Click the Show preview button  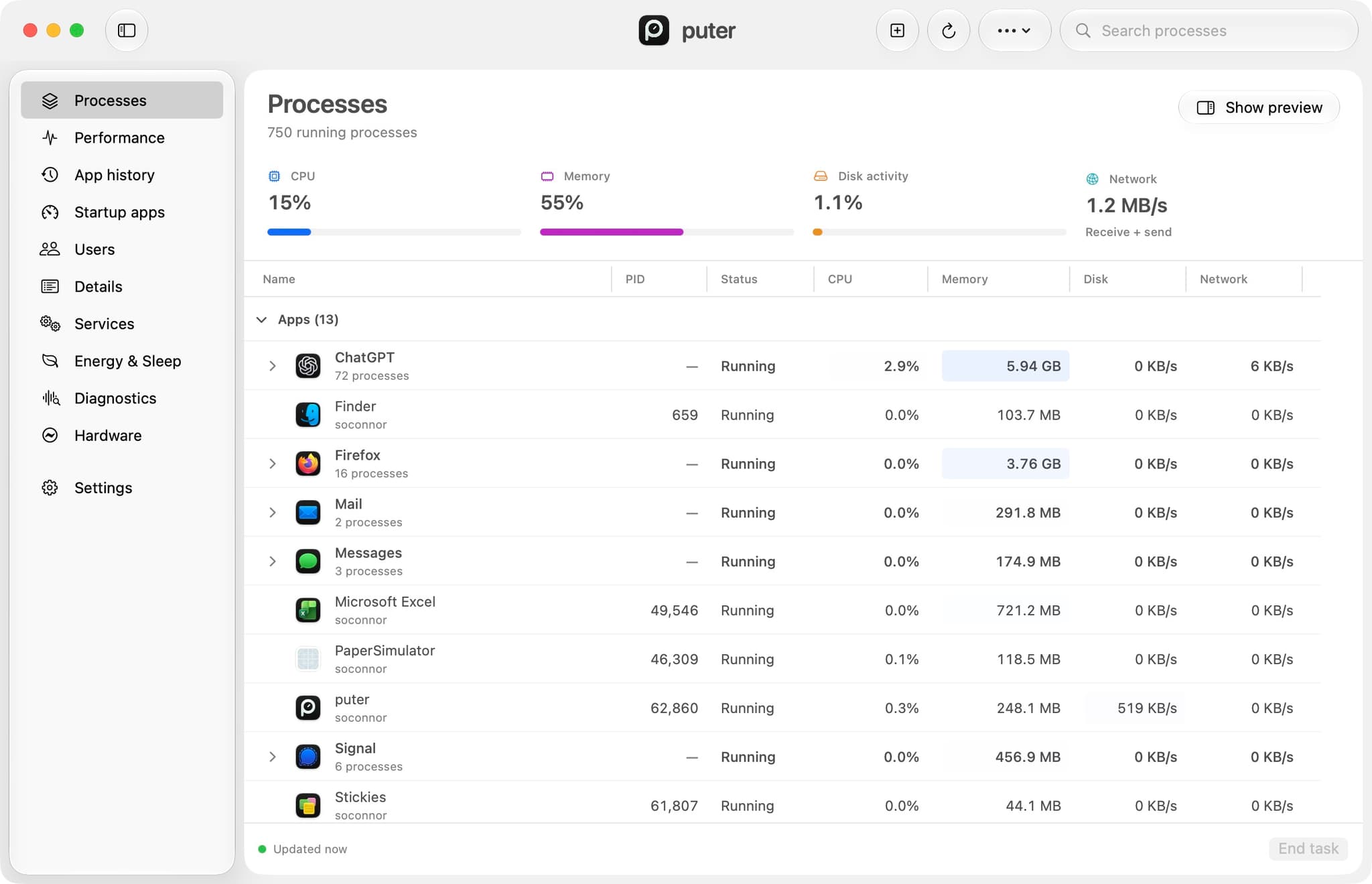point(1259,107)
